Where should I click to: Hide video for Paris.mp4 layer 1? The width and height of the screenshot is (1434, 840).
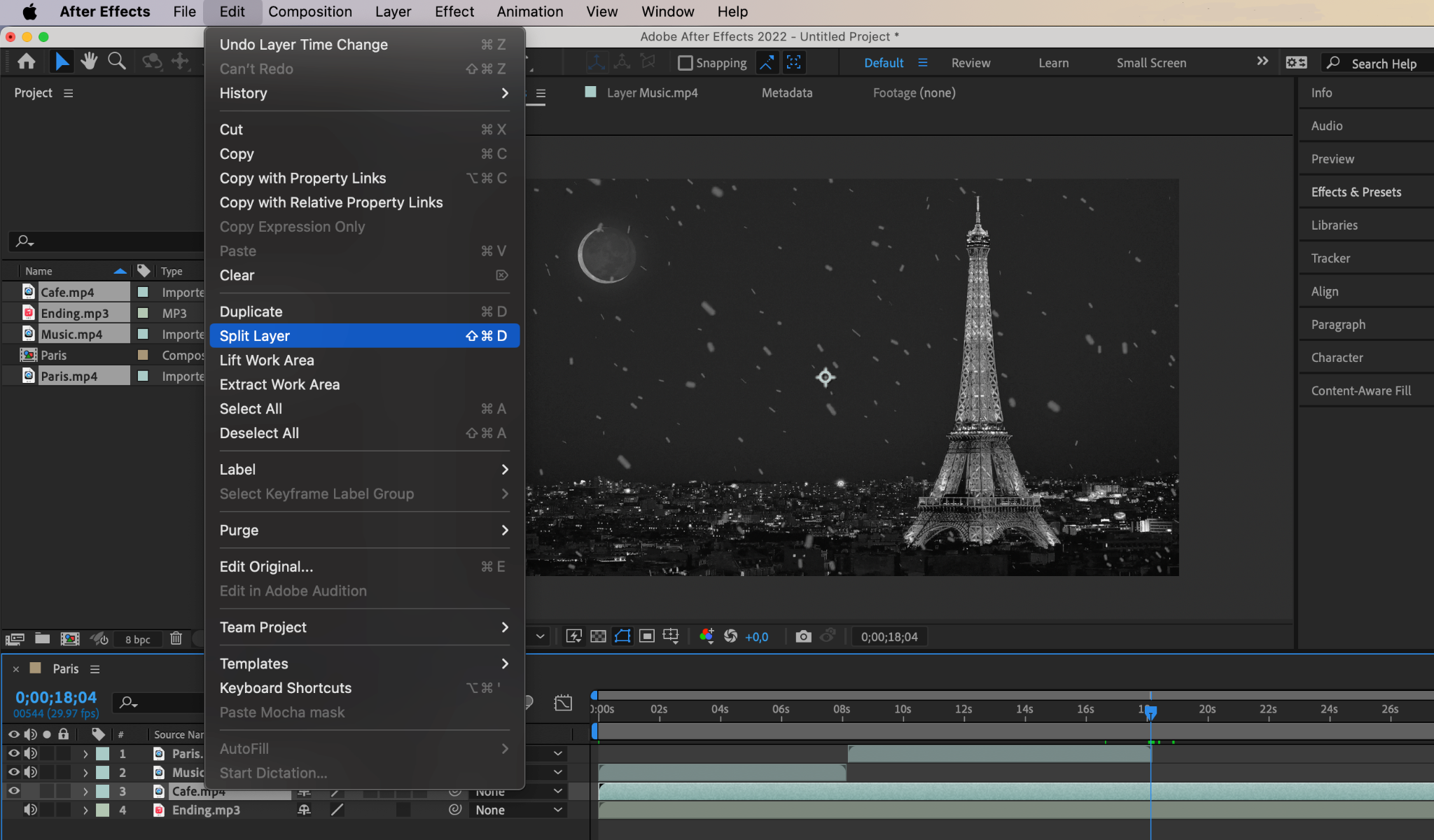[13, 753]
